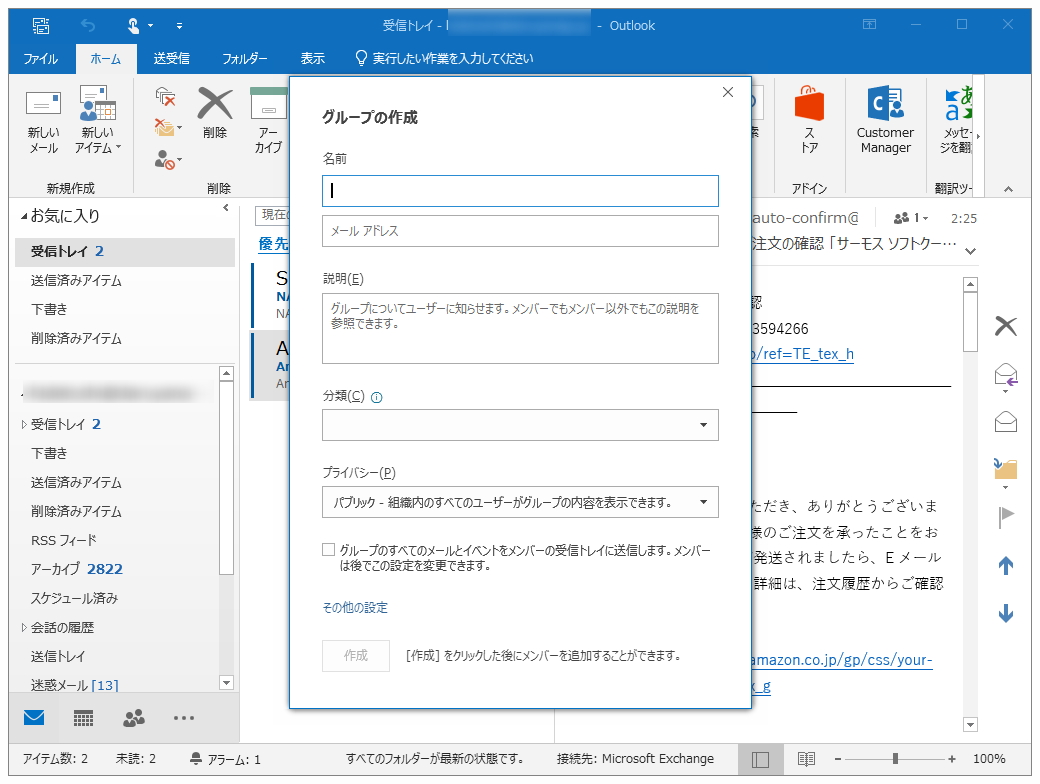The width and height of the screenshot is (1040, 784).
Task: Open the ストア icon in the ribbon
Action: click(810, 120)
